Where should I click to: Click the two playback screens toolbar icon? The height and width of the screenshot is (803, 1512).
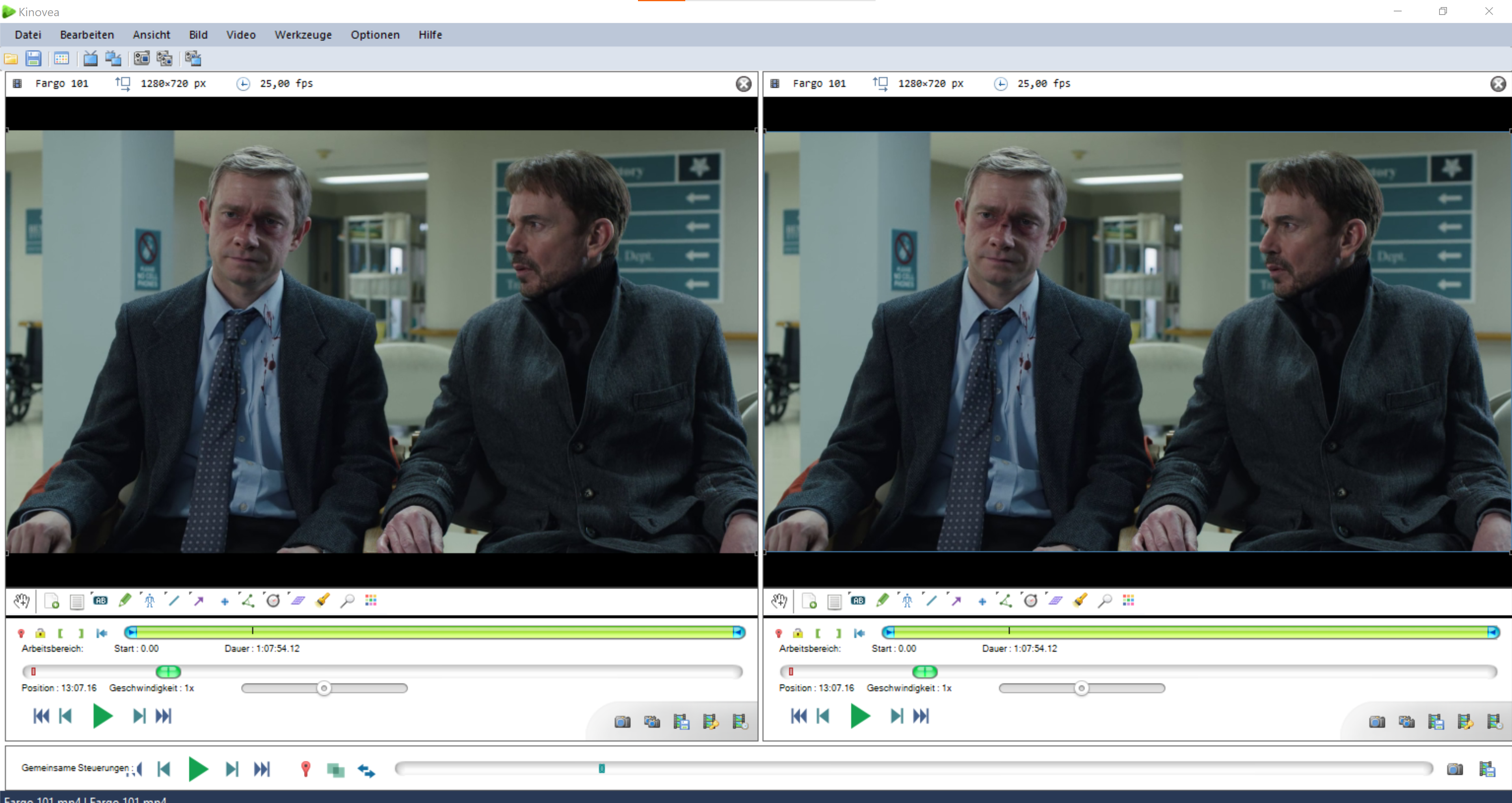point(113,59)
